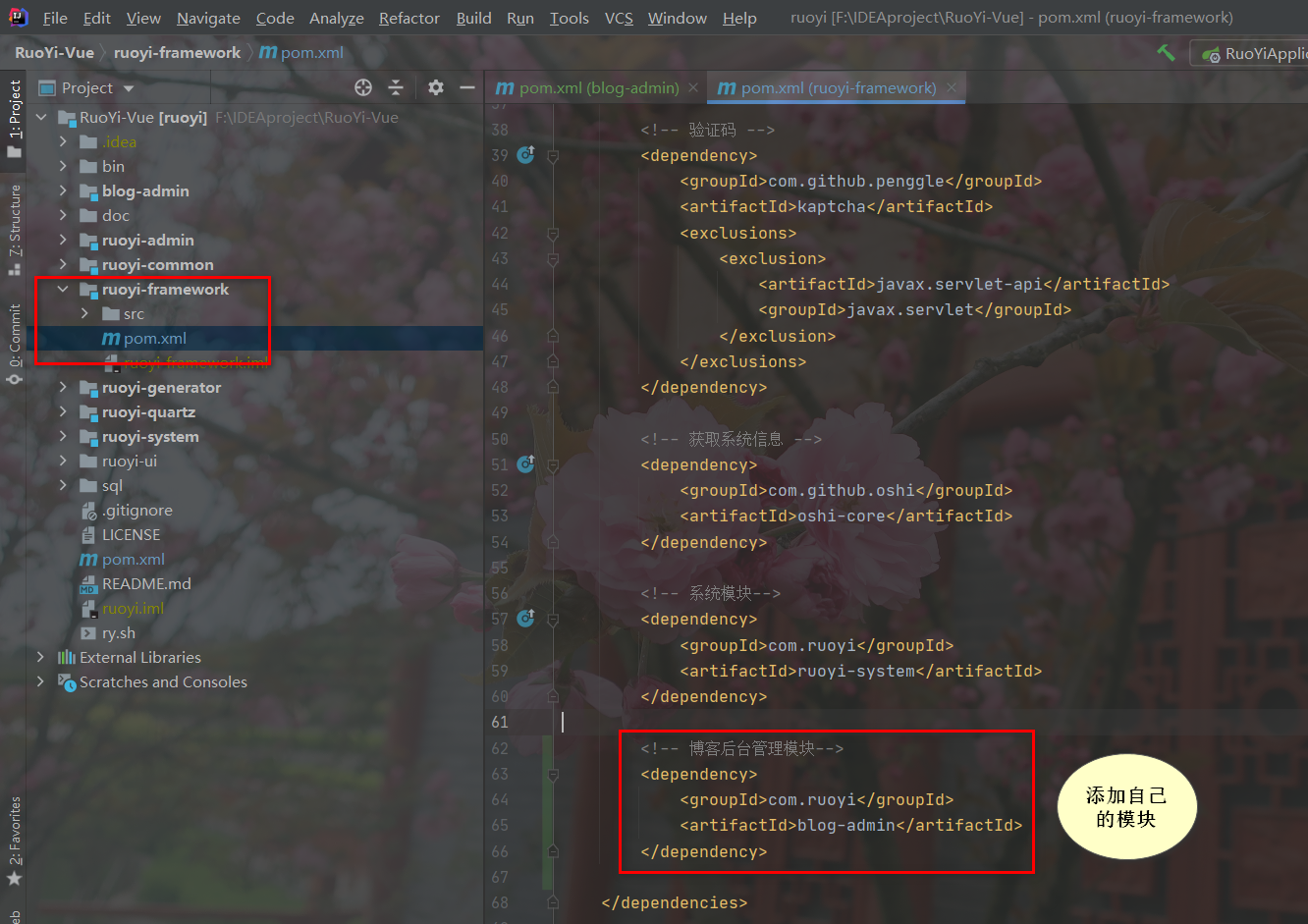This screenshot has height=924, width=1308.
Task: Click kaptcha artifactId text on line 41
Action: pos(832,207)
